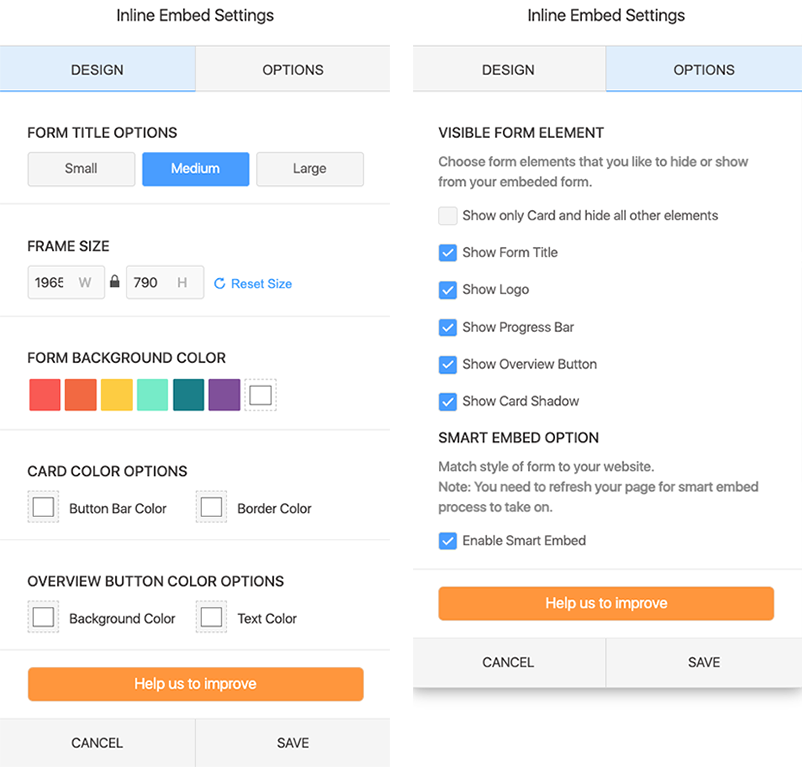Pick the purple form background color
The image size is (802, 767).
(x=224, y=395)
